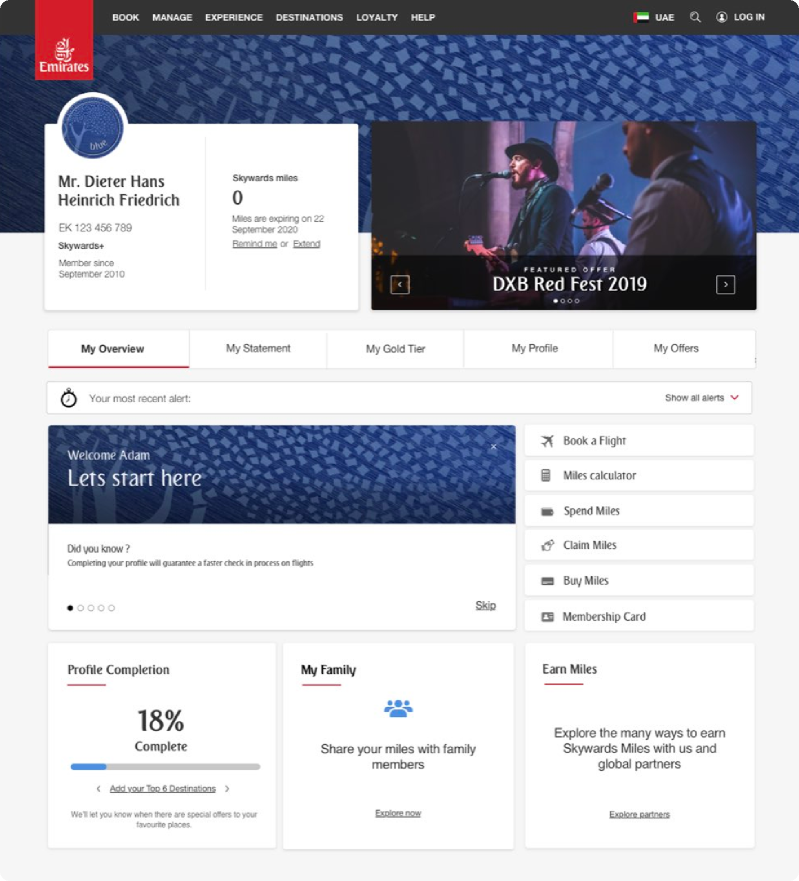Open the Help menu
This screenshot has width=799, height=881.
pos(423,17)
